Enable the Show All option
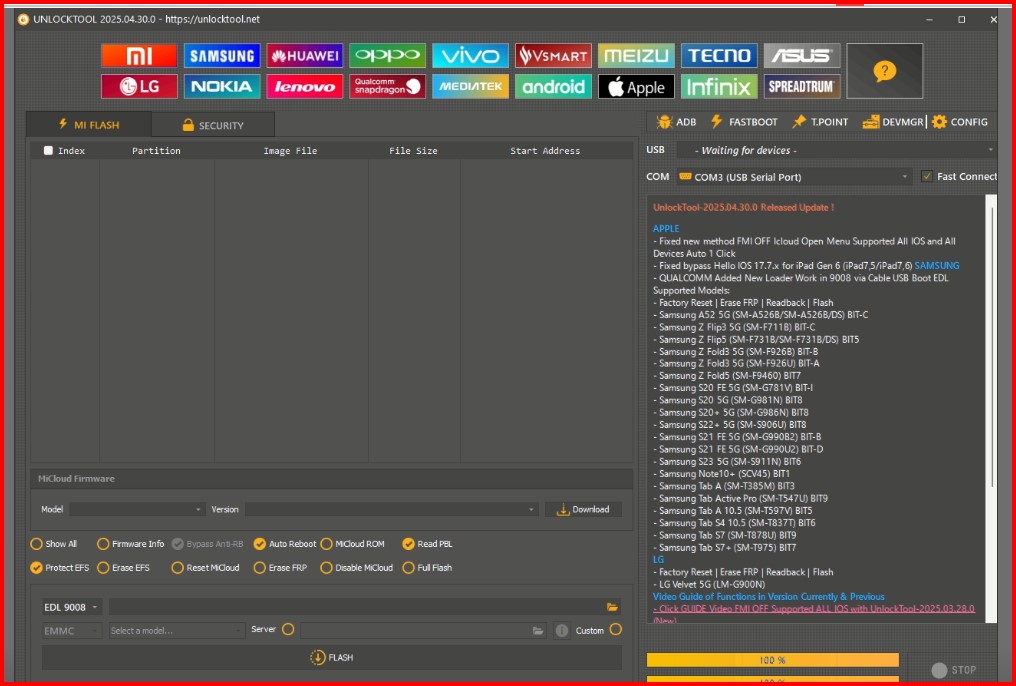Image resolution: width=1016 pixels, height=686 pixels. [36, 543]
